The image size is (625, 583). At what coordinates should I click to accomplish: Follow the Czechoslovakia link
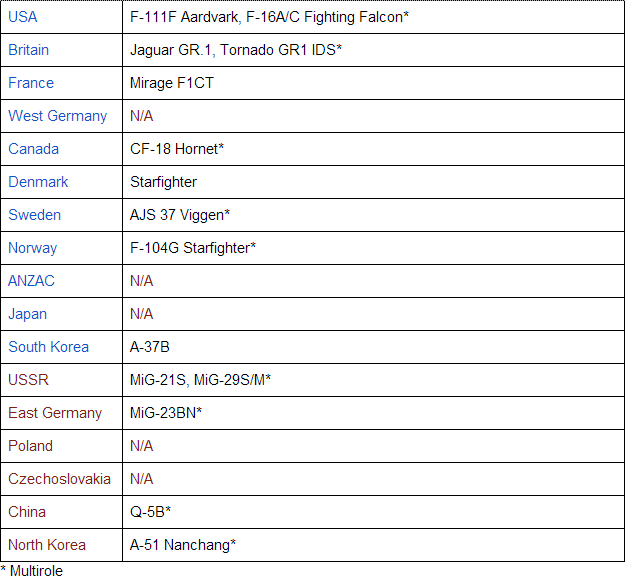(59, 479)
